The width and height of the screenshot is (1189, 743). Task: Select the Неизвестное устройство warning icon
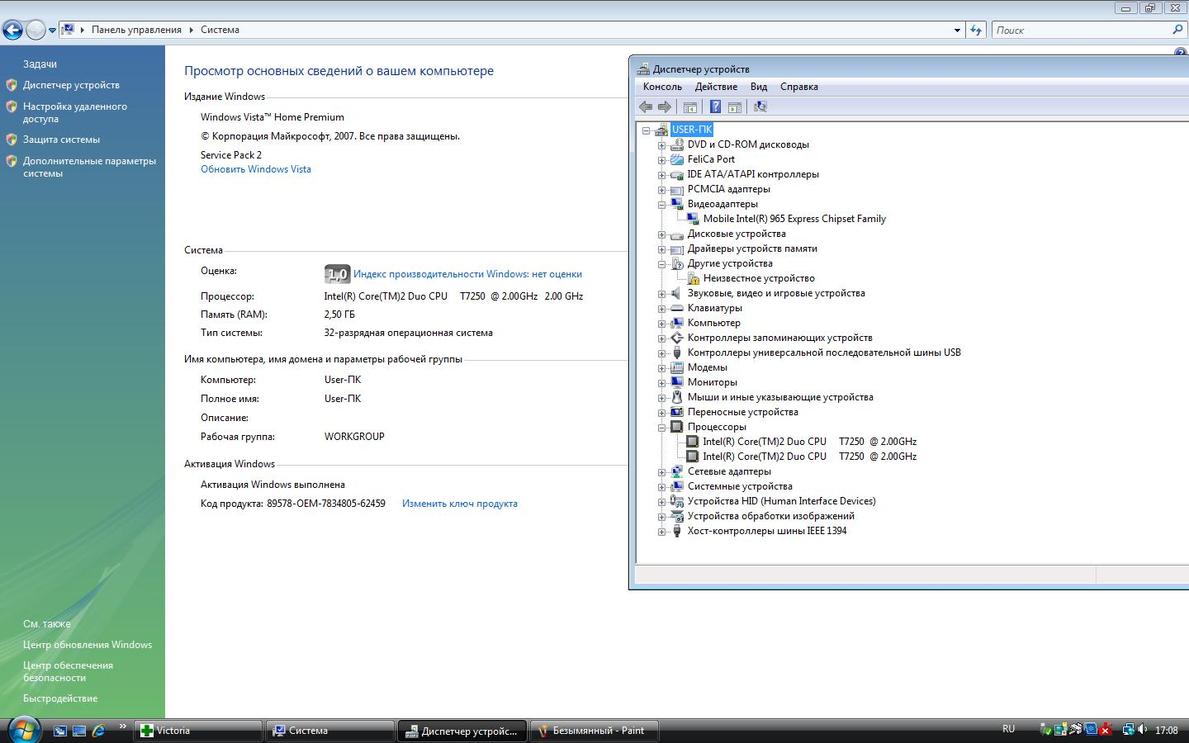tap(693, 278)
